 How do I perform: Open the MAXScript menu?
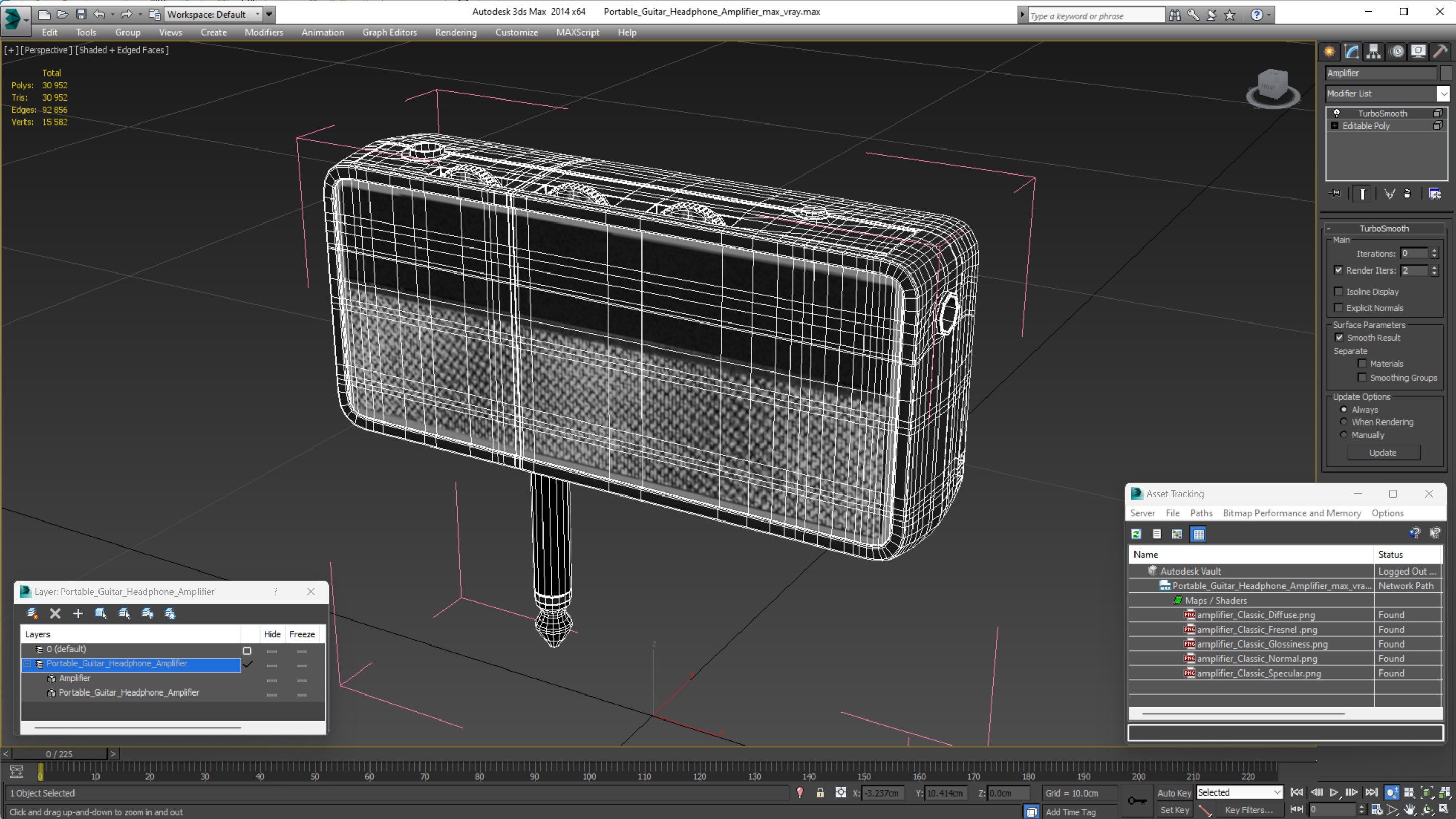pyautogui.click(x=577, y=32)
